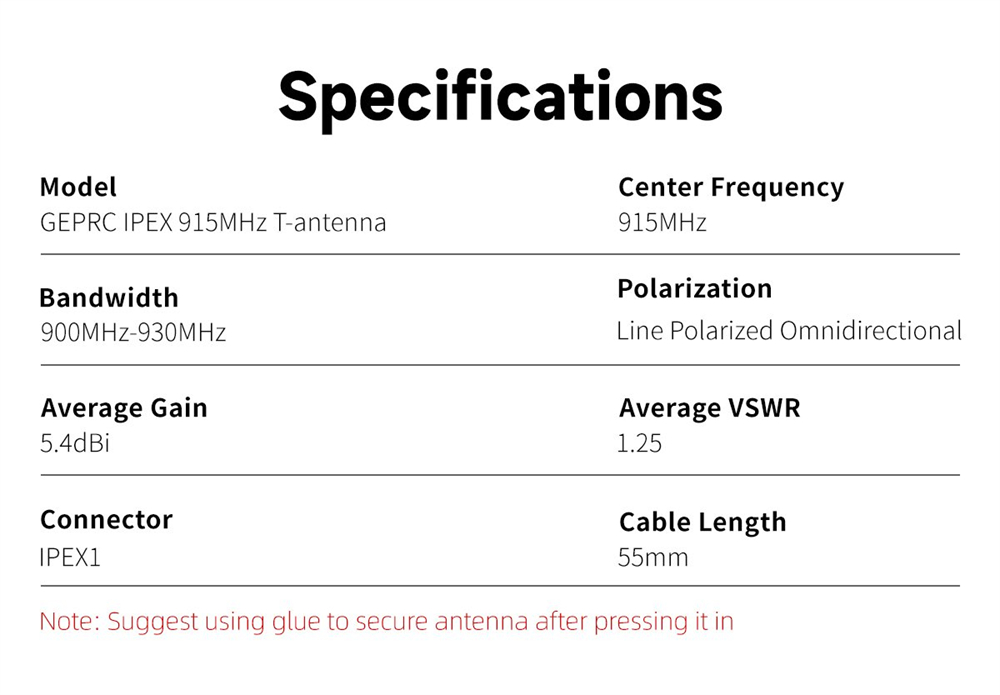
Task: Select the Bandwidth label
Action: (x=109, y=298)
